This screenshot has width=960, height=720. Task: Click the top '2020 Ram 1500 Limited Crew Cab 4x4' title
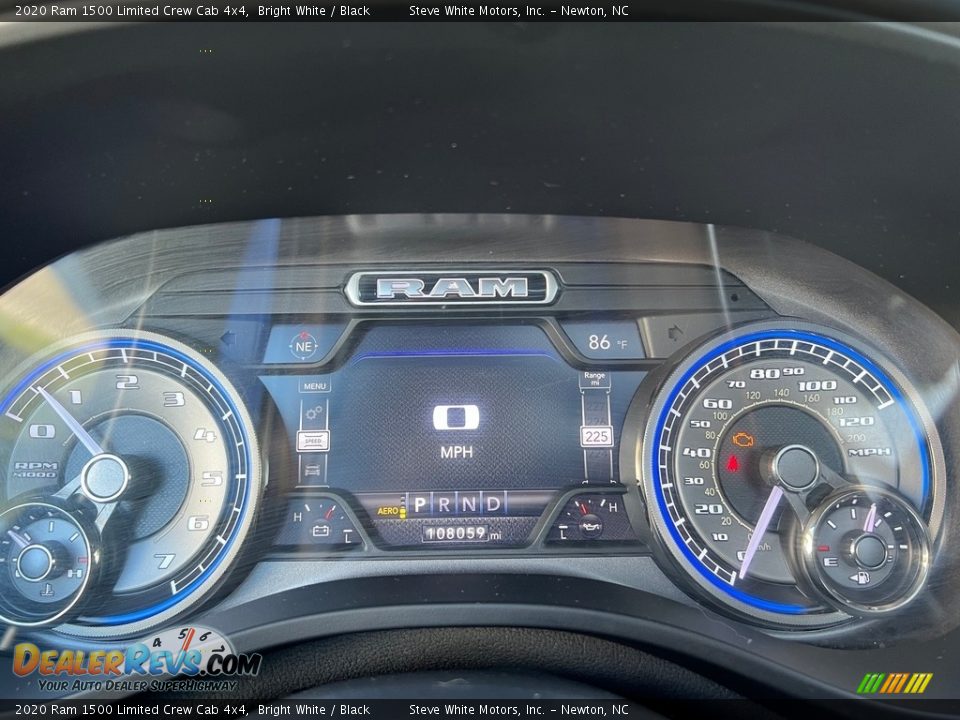(132, 10)
